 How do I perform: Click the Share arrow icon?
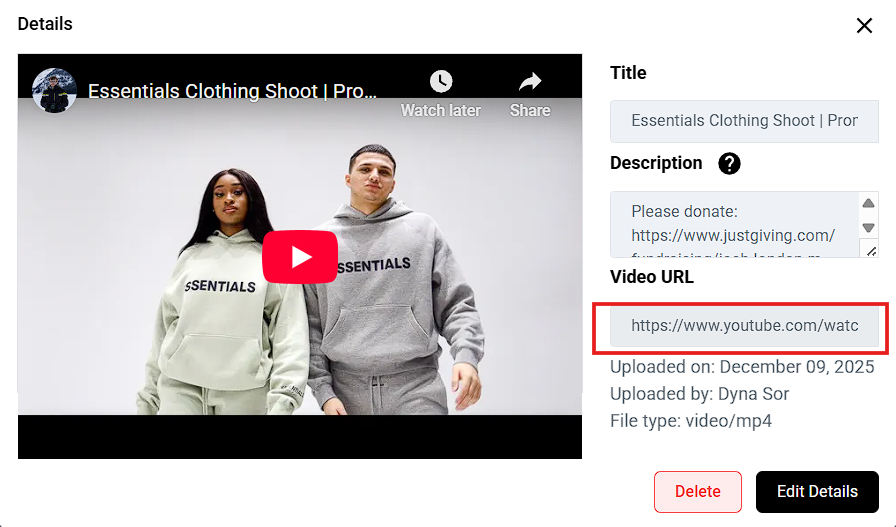click(530, 81)
